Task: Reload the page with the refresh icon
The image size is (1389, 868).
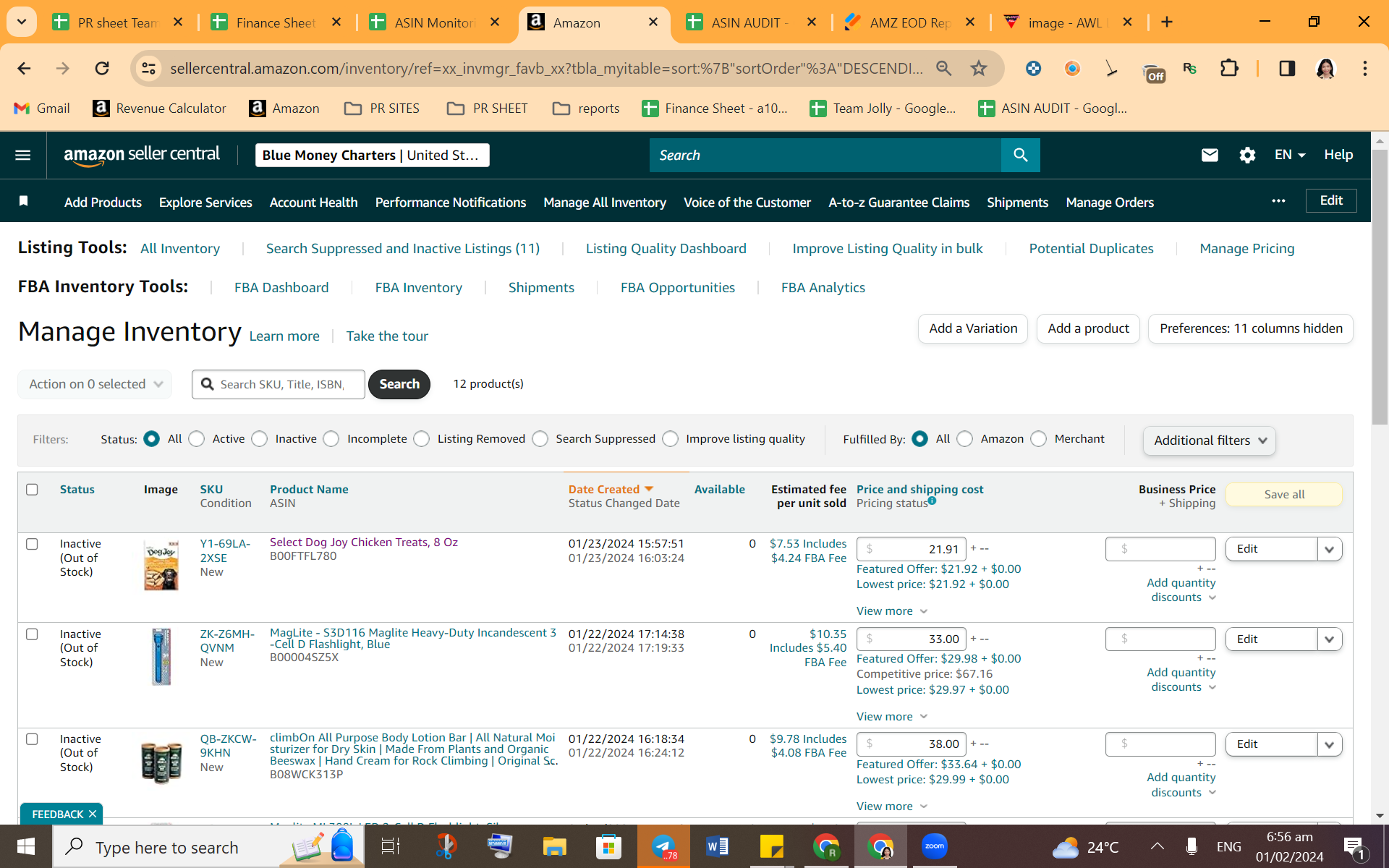Action: click(x=102, y=68)
